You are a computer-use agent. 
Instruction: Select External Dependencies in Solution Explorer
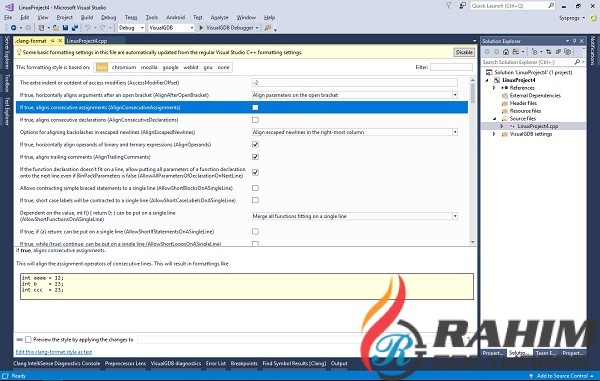point(535,96)
